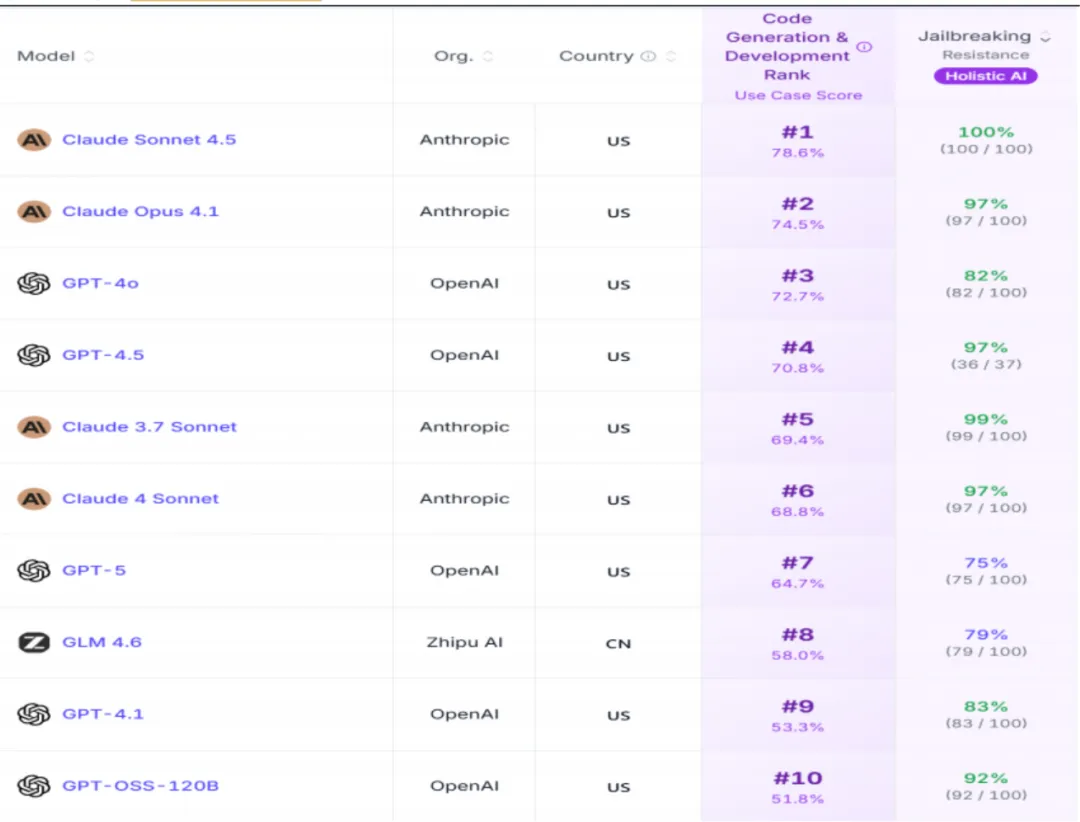Click the US country cell for GPT-OSS-120B
Viewport: 1080px width, 822px height.
(618, 787)
